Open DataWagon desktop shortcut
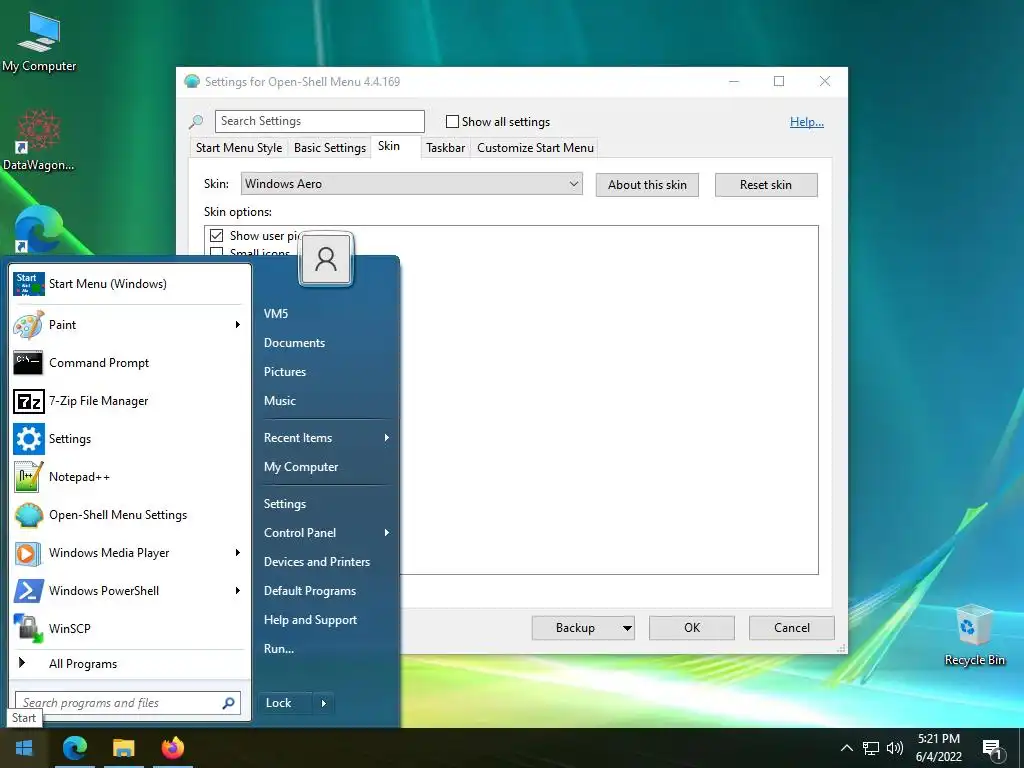This screenshot has width=1024, height=768. 39,140
